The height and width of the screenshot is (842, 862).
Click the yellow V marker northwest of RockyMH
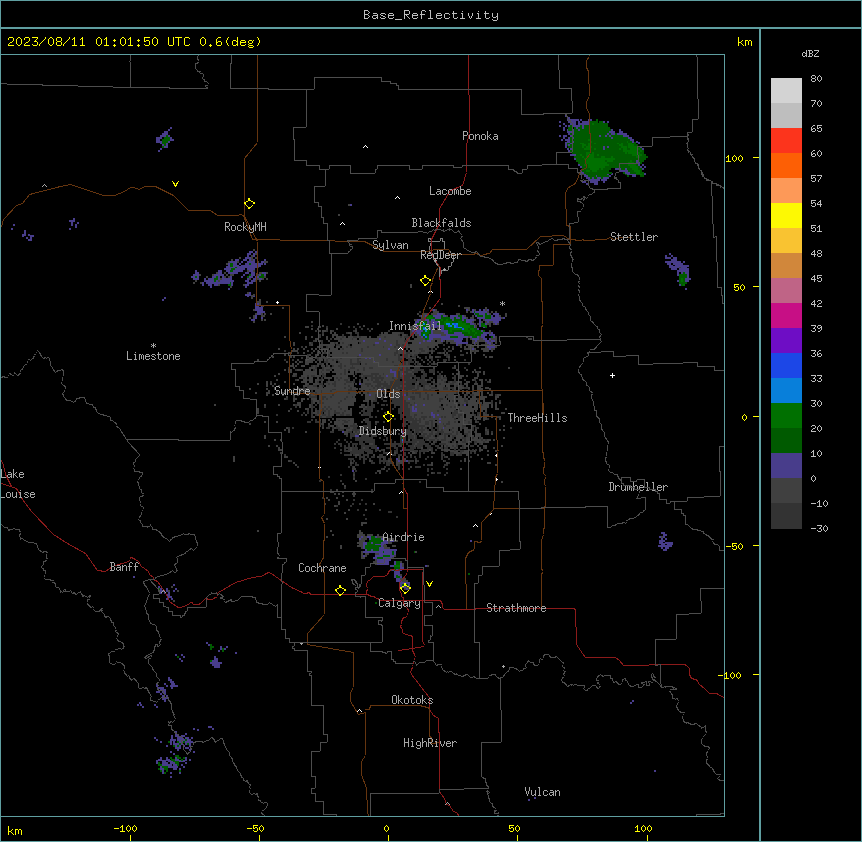[175, 184]
